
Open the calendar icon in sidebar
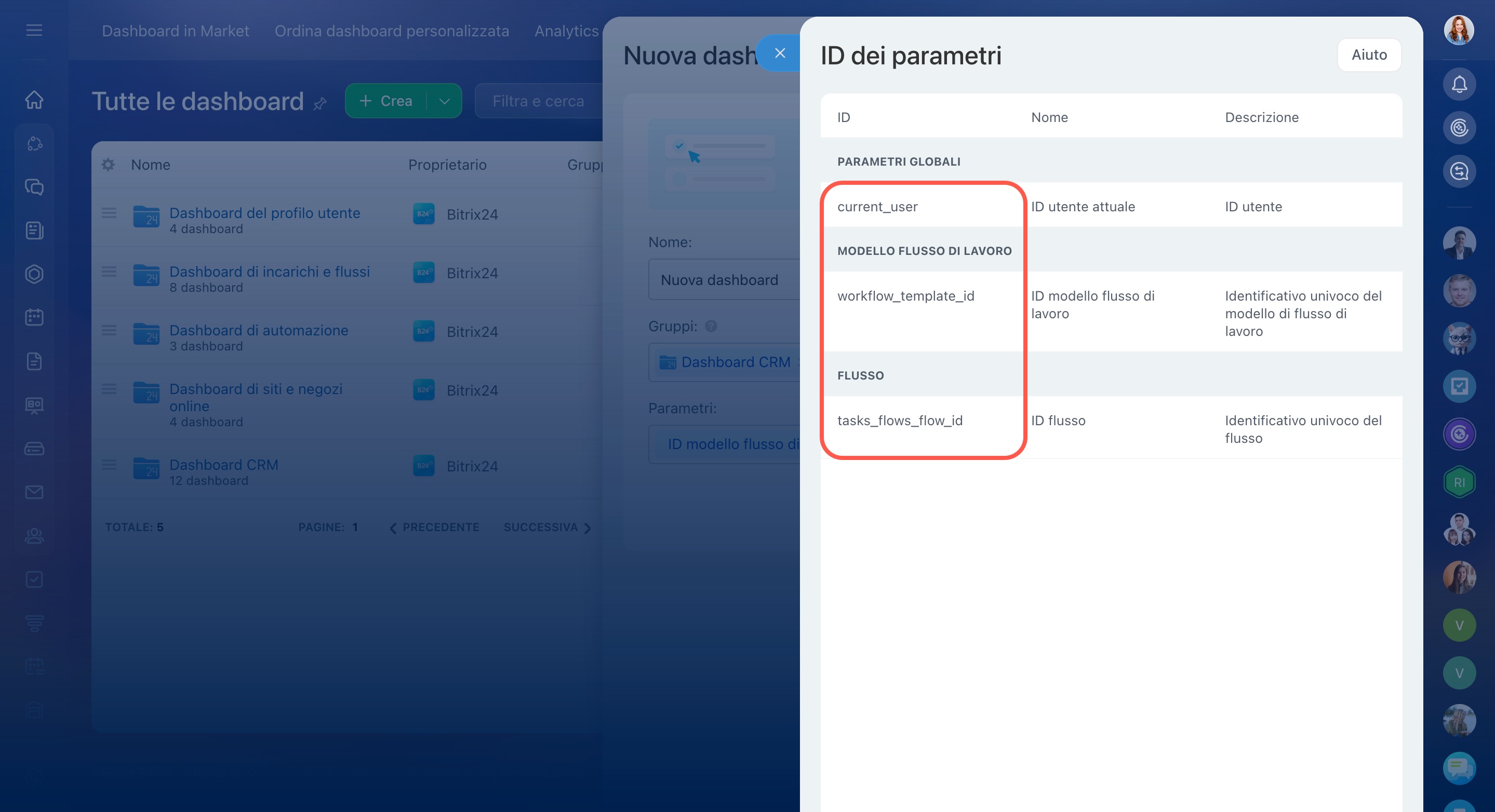[34, 317]
